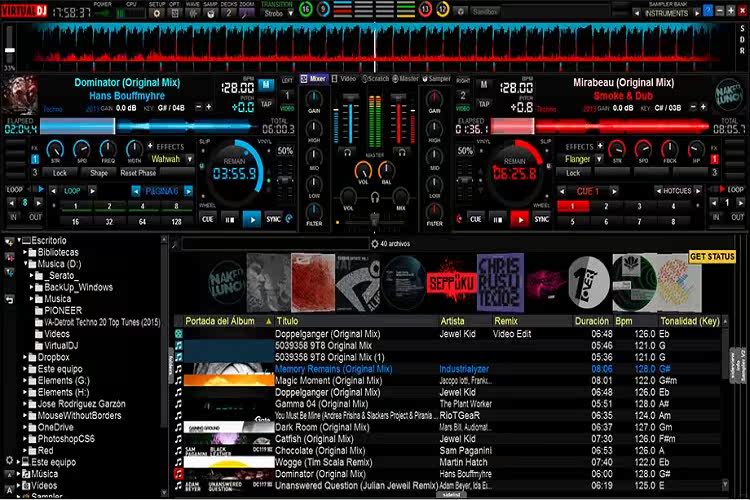Click the blue help question mark icon
This screenshot has height=500, width=750.
(708, 10)
